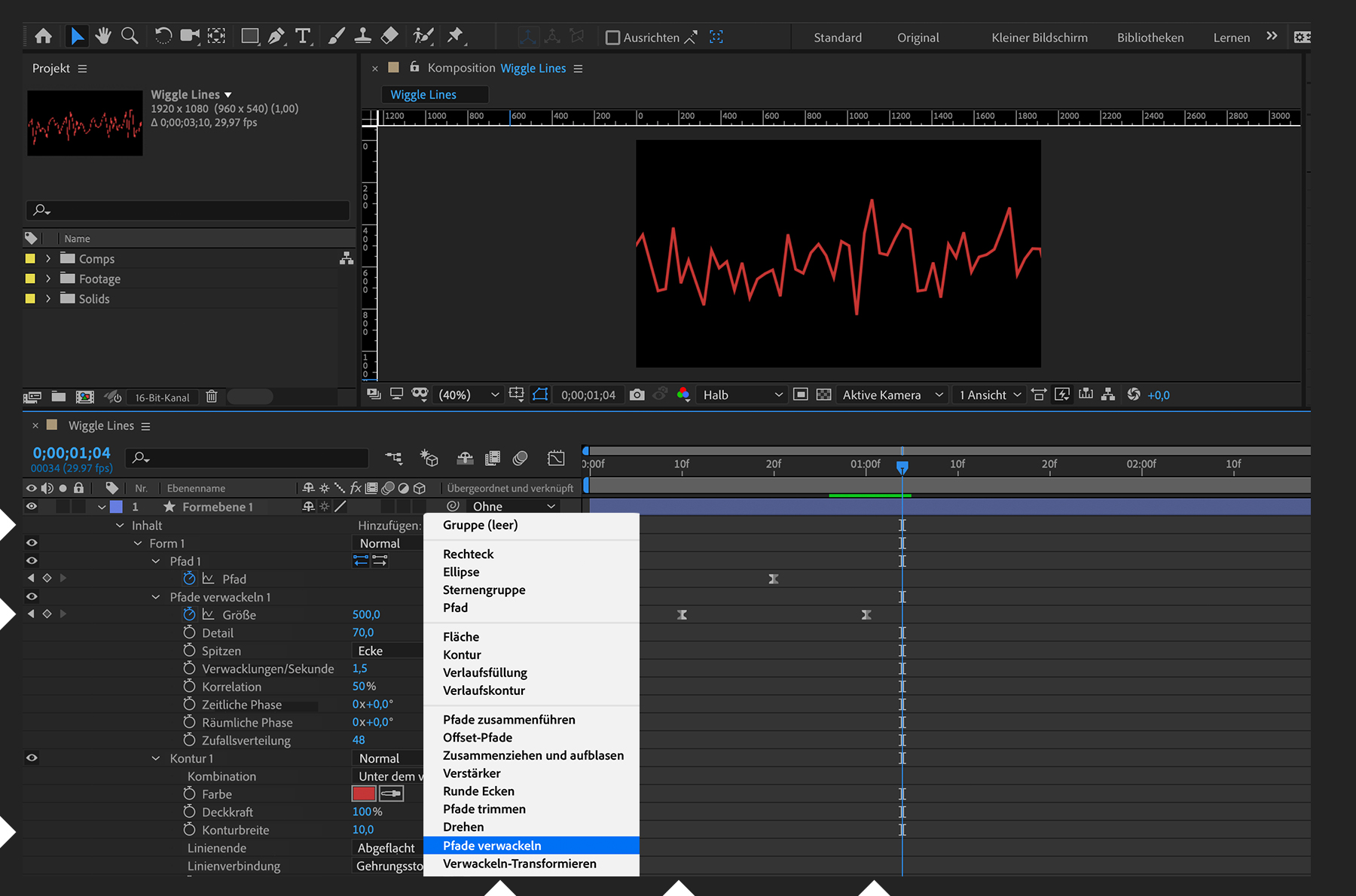Click the project search field
The image size is (1356, 896).
[x=188, y=210]
